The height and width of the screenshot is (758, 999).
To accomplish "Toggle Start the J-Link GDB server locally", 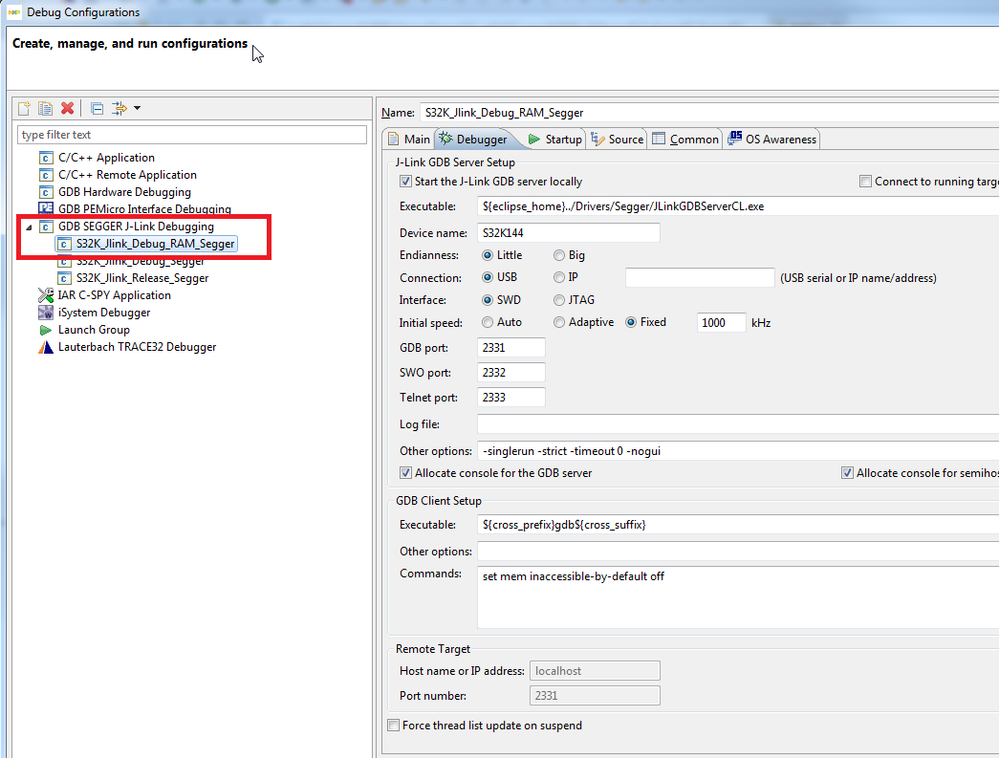I will point(405,182).
